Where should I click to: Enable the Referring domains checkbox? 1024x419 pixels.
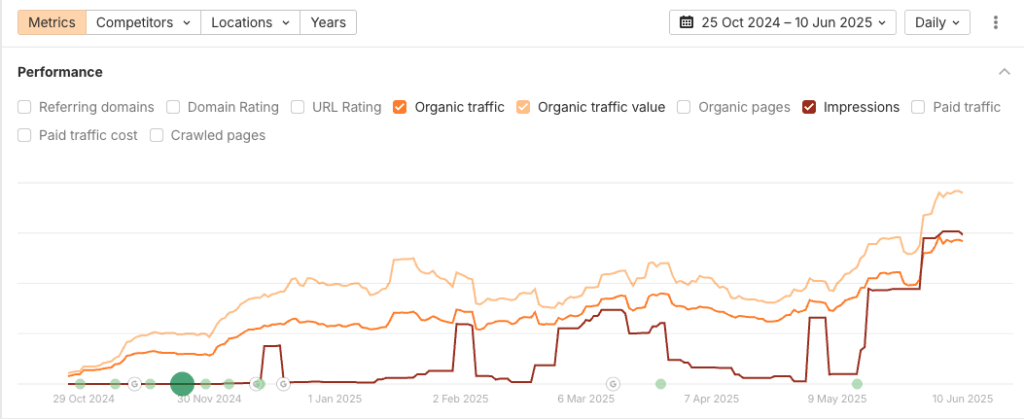[x=25, y=107]
